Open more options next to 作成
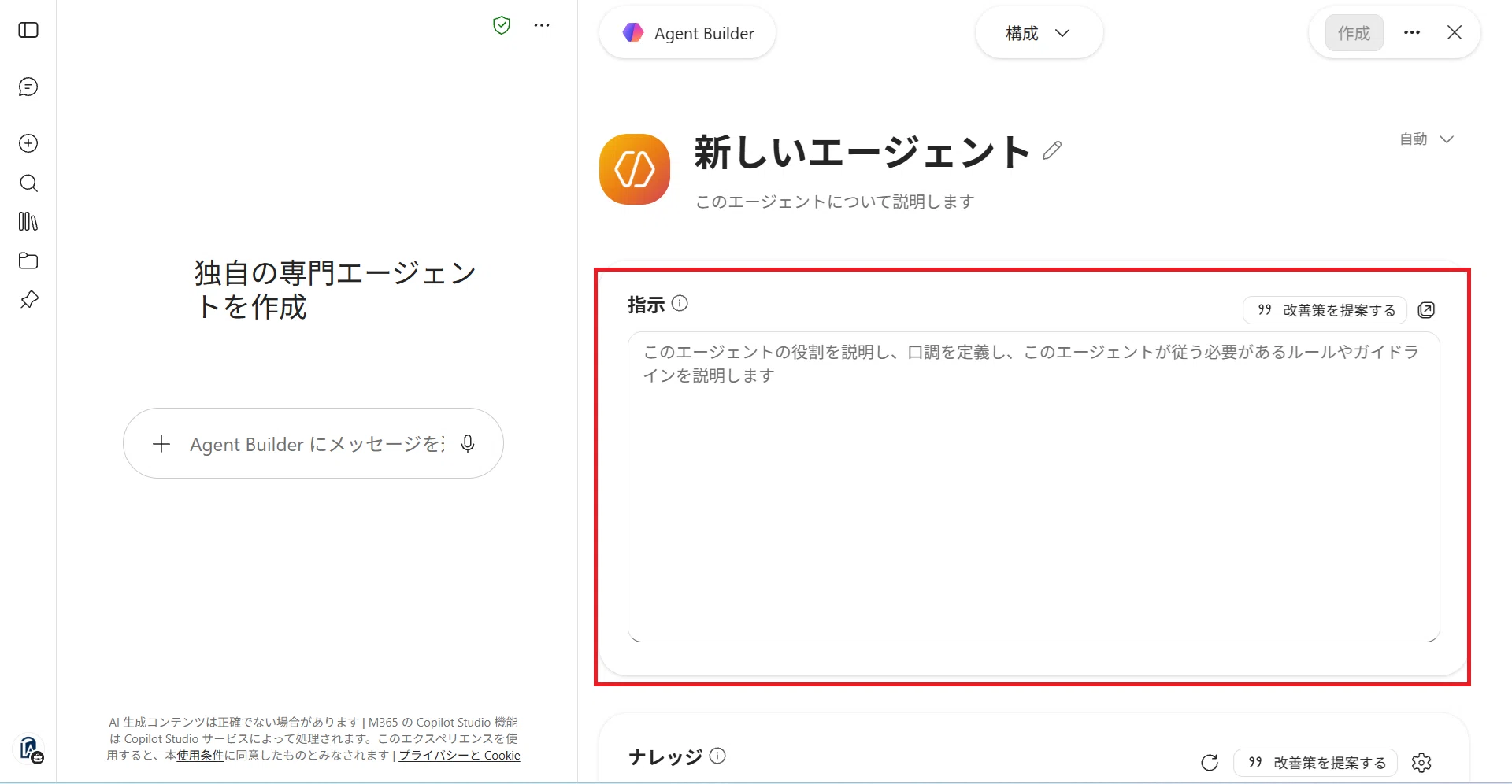This screenshot has width=1512, height=784. 1412,32
